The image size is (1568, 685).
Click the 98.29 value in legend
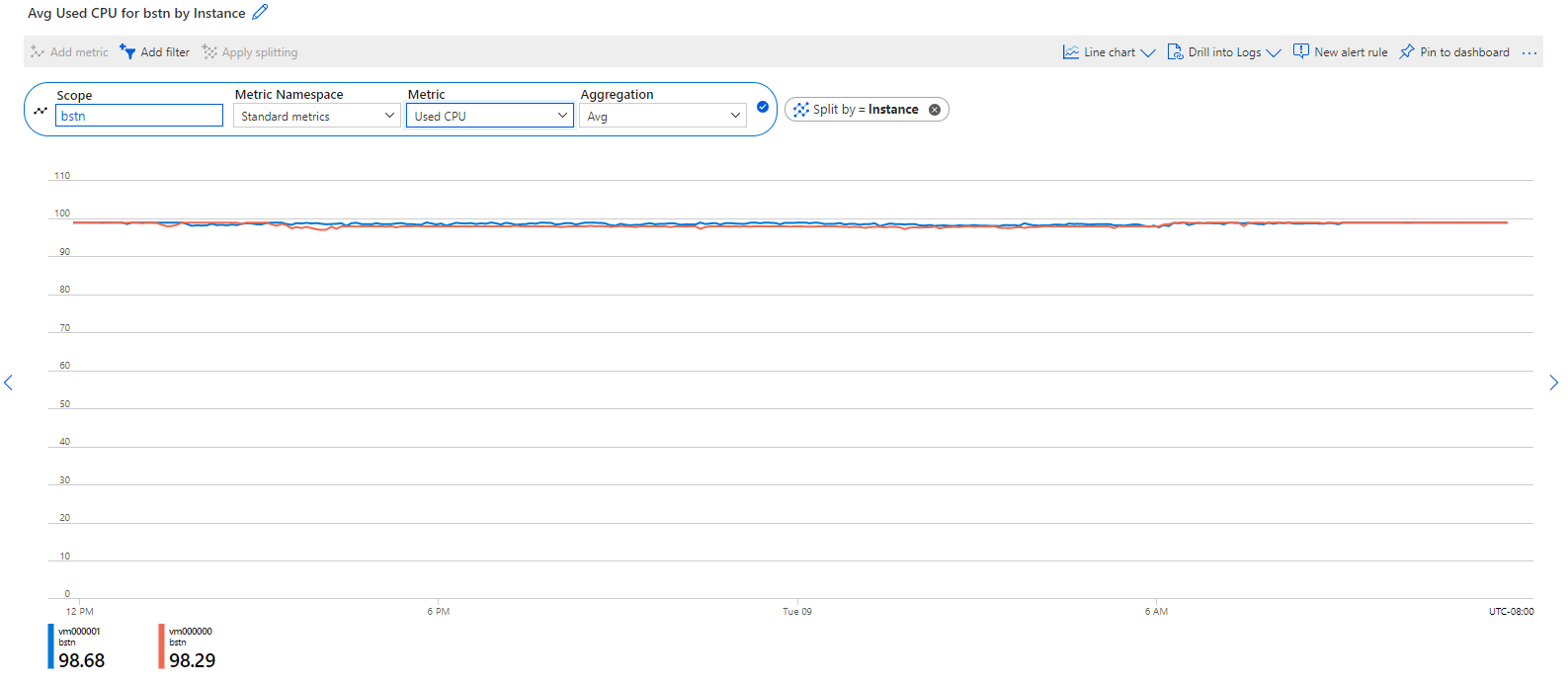coord(192,660)
